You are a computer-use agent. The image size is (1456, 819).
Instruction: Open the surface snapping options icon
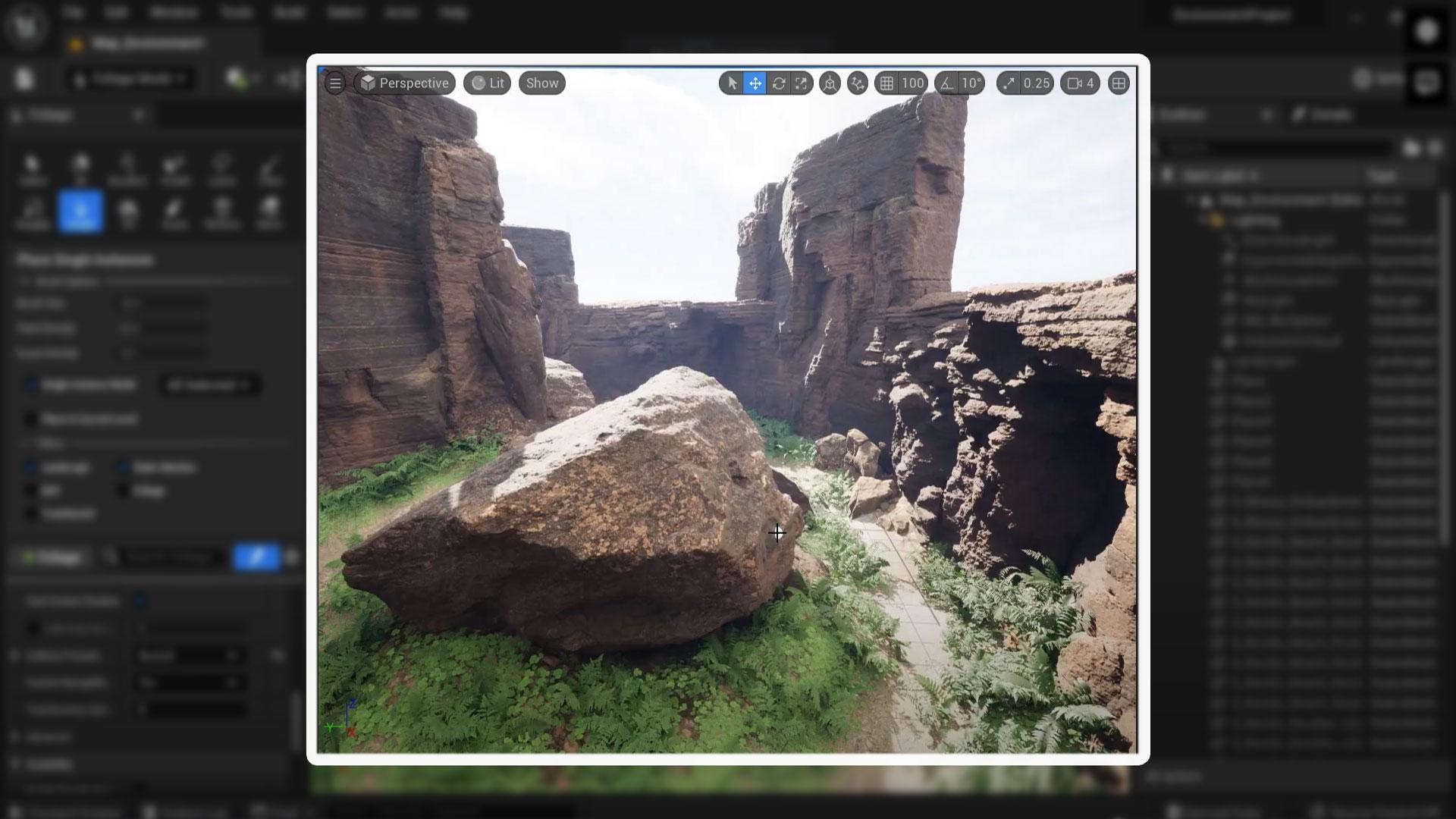[x=858, y=83]
